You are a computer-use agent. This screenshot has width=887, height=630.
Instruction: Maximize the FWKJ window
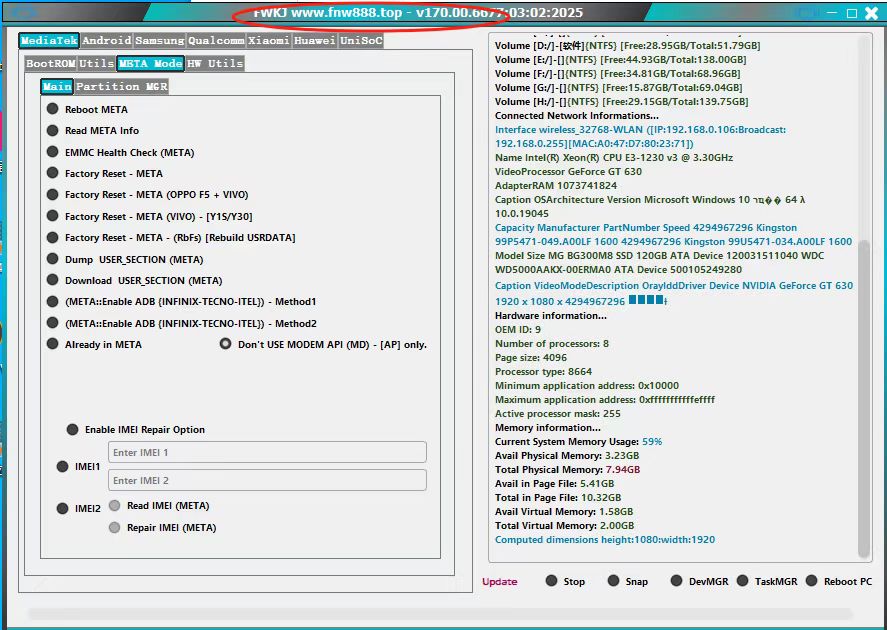pyautogui.click(x=851, y=12)
